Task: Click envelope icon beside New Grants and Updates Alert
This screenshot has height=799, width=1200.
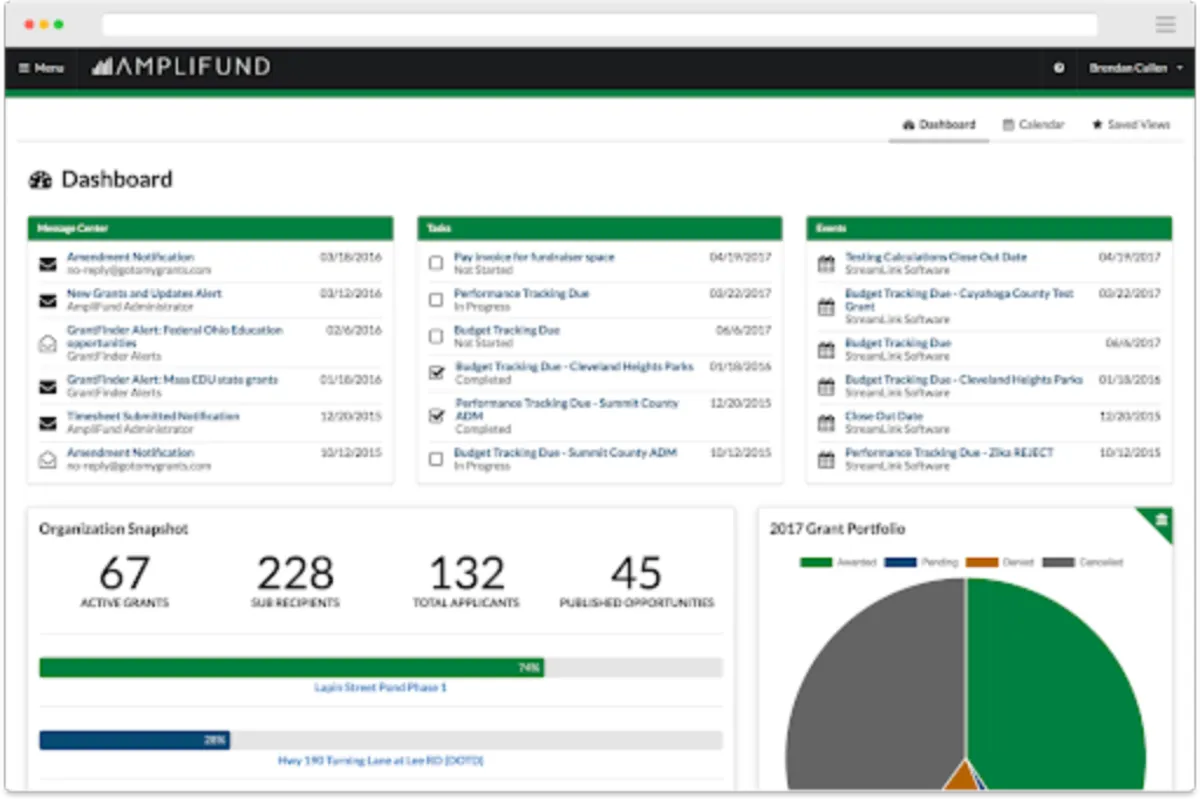Action: [x=47, y=300]
